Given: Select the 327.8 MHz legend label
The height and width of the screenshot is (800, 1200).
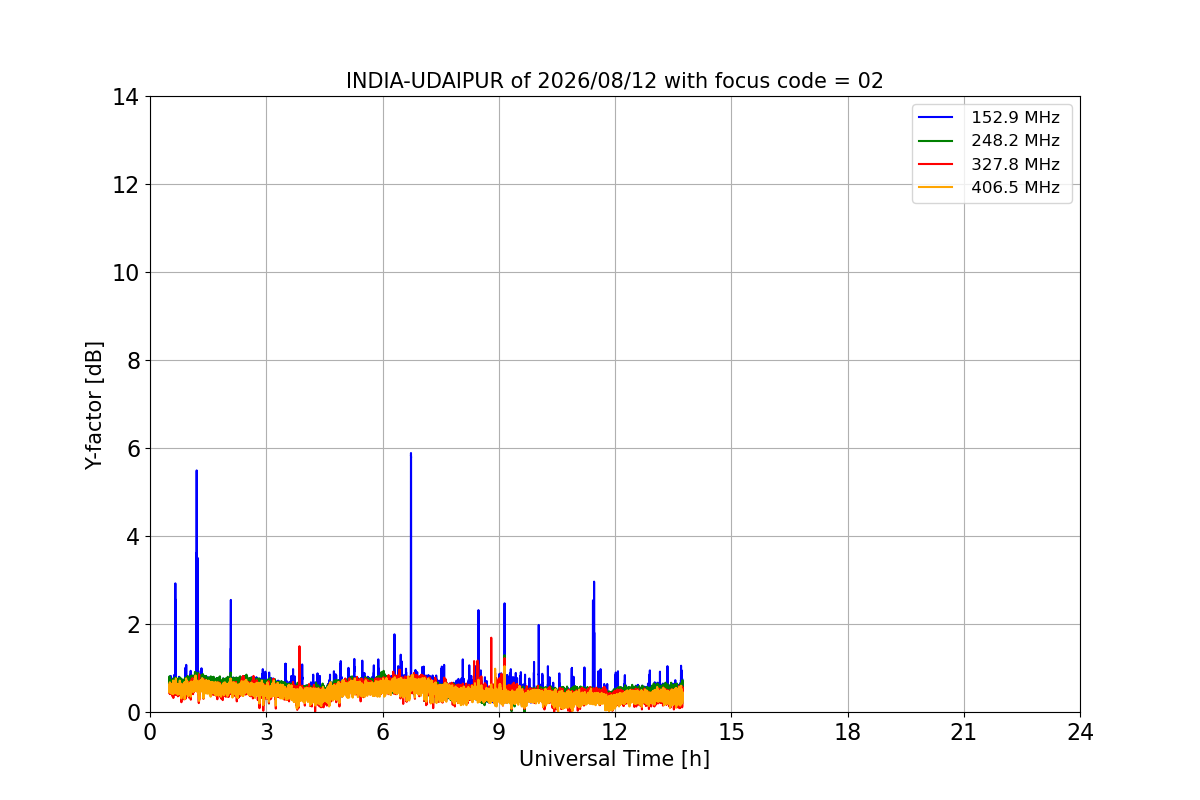Looking at the screenshot, I should [1015, 164].
